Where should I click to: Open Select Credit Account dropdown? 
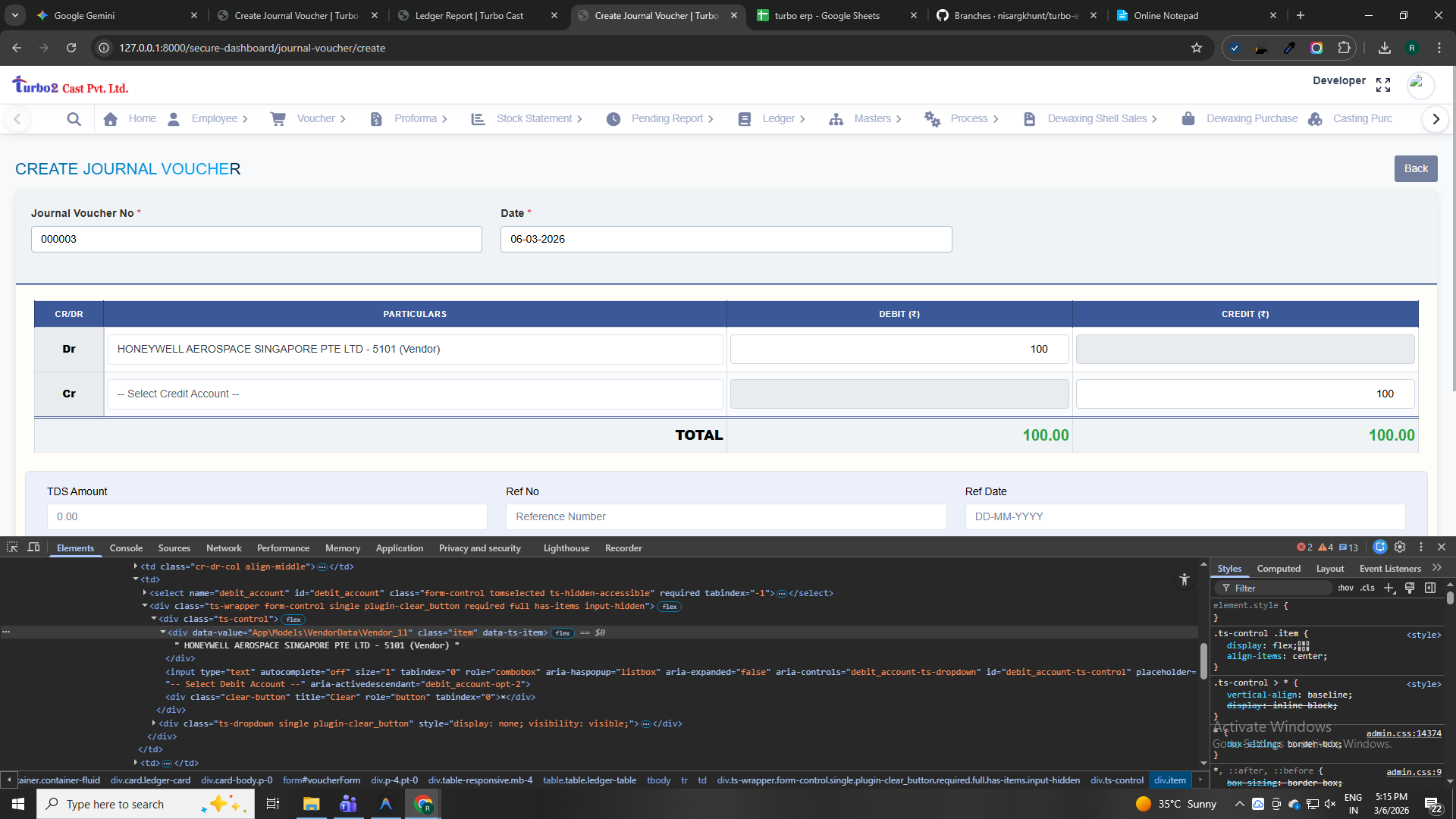pyautogui.click(x=415, y=394)
